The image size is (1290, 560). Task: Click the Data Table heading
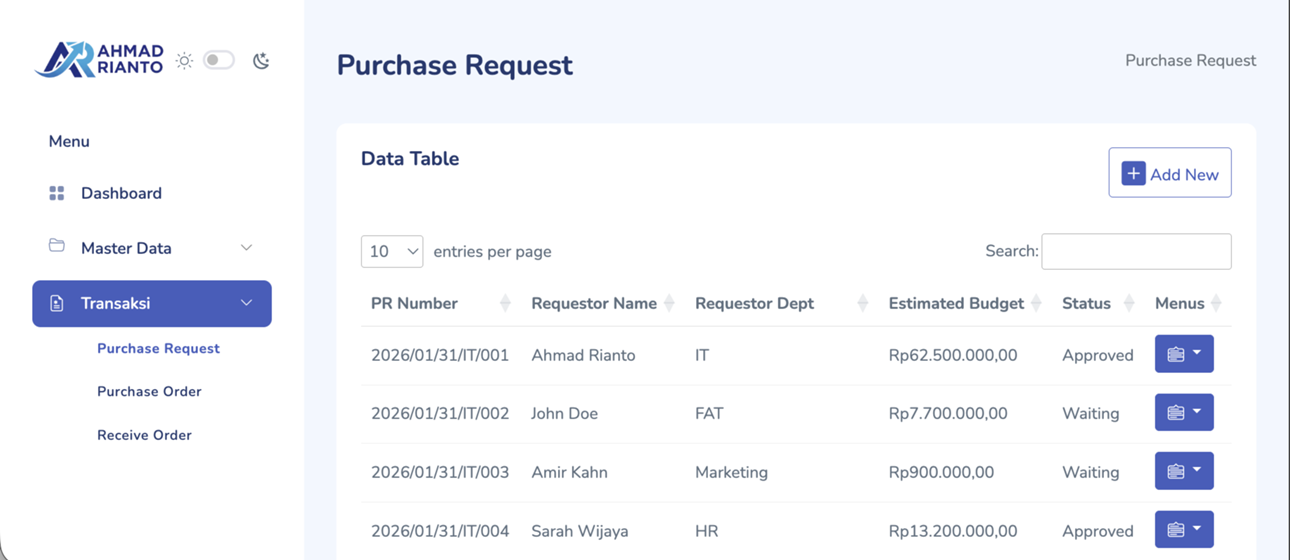(x=410, y=158)
